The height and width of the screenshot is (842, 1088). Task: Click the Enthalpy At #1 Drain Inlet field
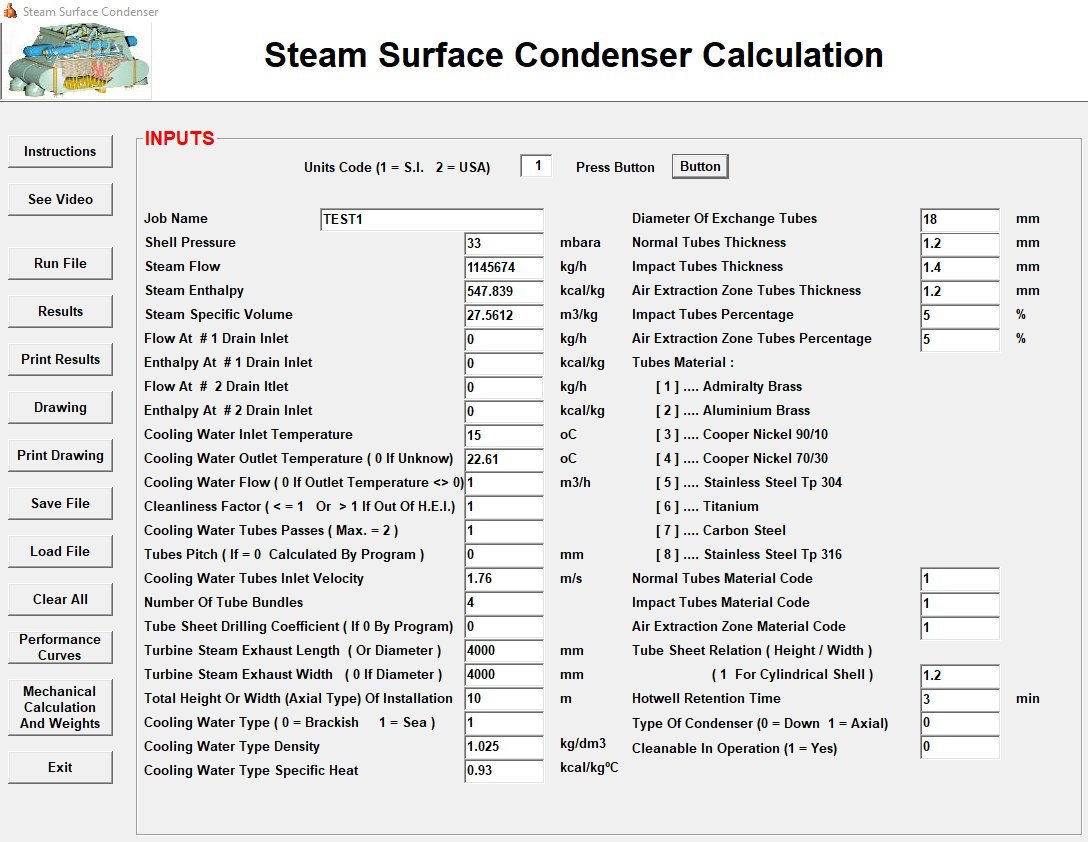[504, 363]
